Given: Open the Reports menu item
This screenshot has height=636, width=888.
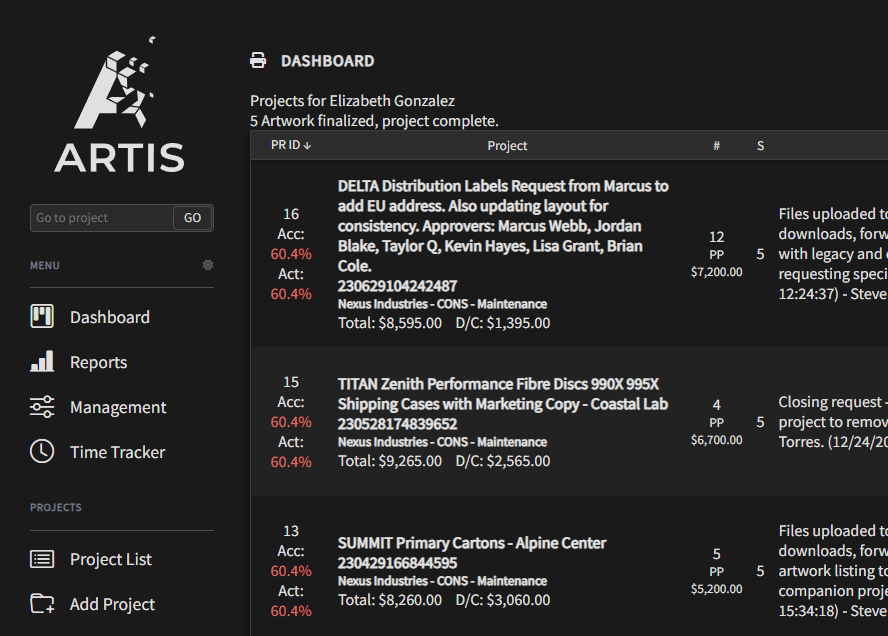Looking at the screenshot, I should (x=98, y=362).
